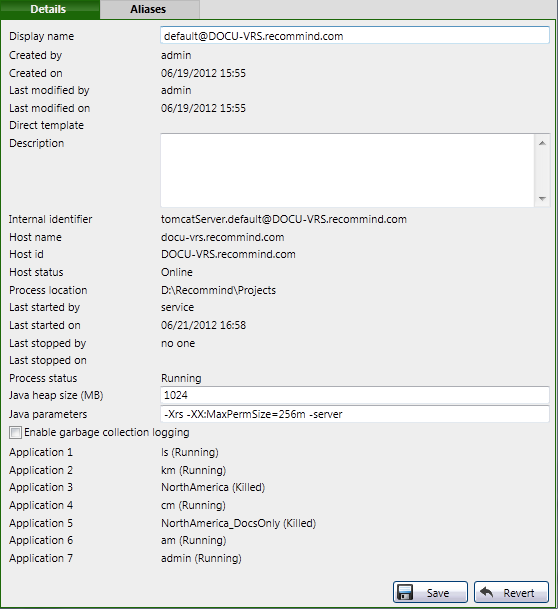Click the Description scrollbar up arrow
558x609 pixels.
(542, 143)
